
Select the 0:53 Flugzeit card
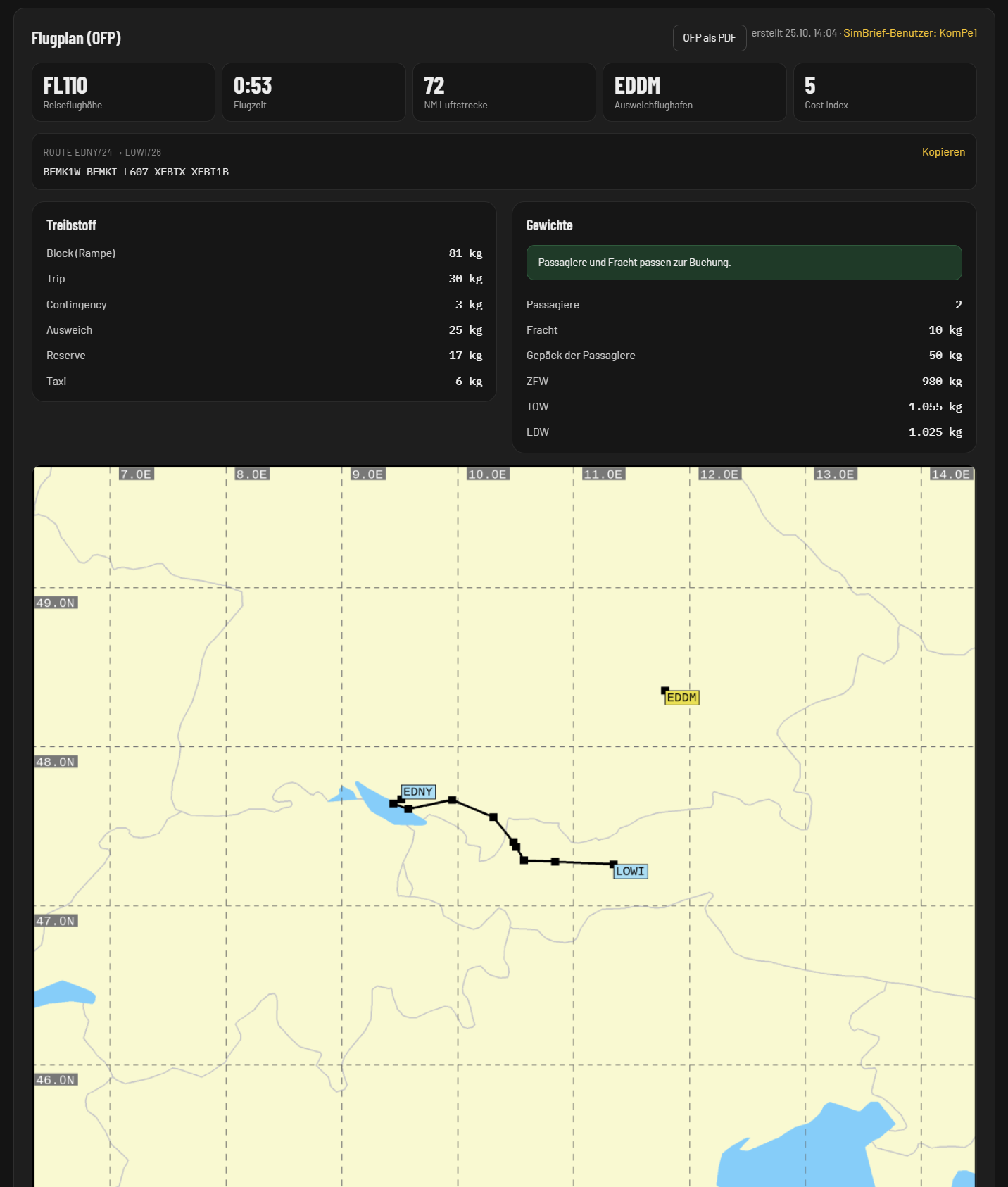point(314,92)
